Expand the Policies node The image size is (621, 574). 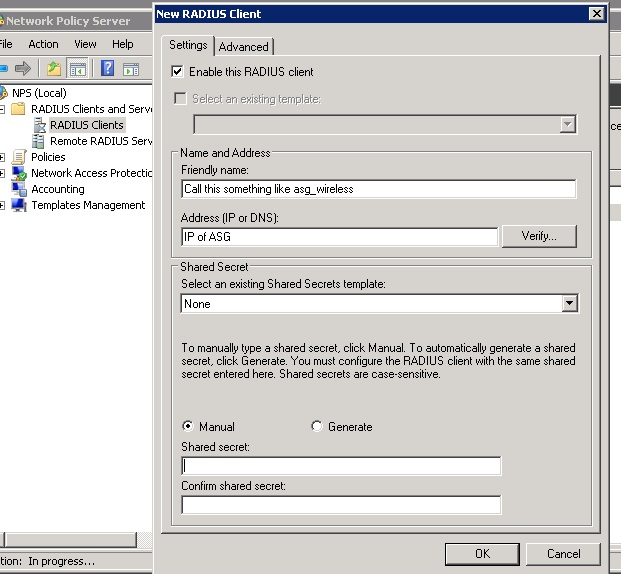pyautogui.click(x=2, y=157)
